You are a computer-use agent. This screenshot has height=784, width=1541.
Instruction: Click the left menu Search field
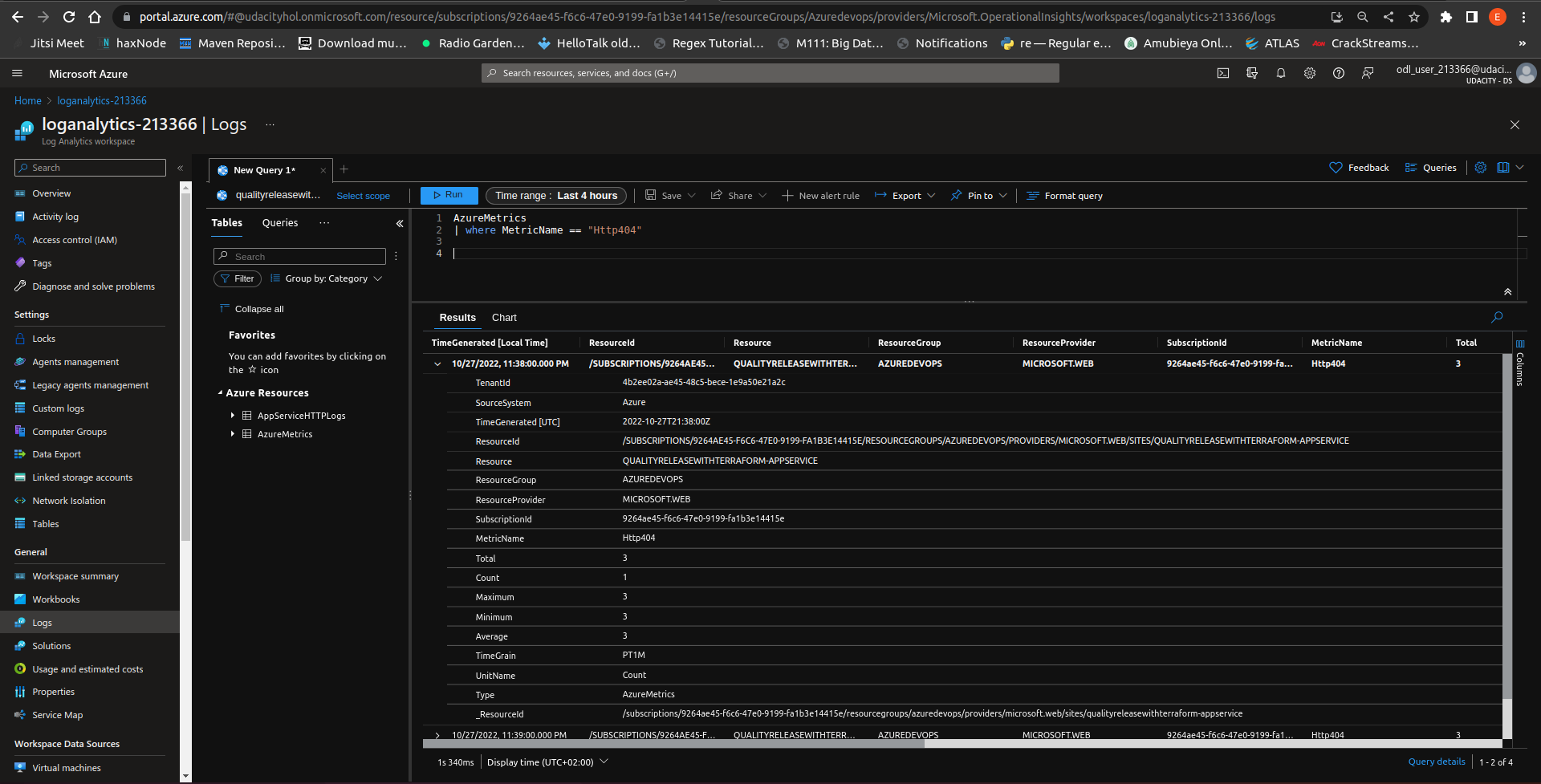tap(90, 168)
